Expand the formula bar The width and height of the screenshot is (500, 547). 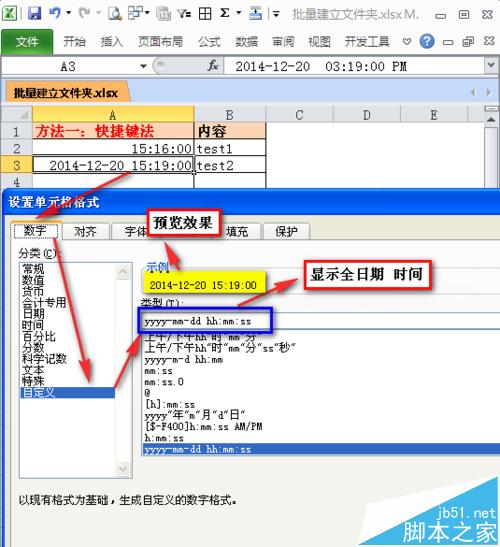[491, 65]
